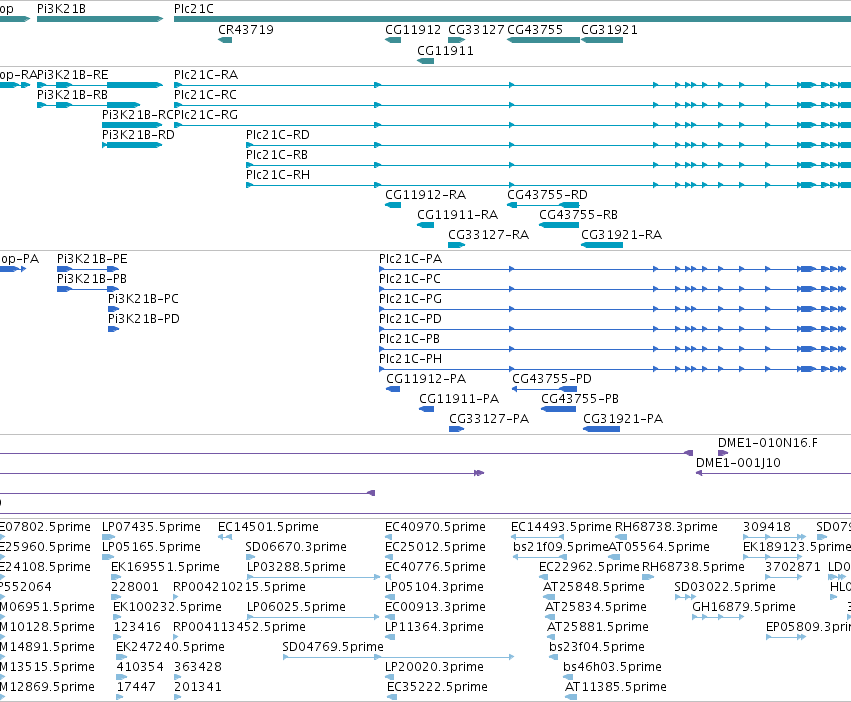The width and height of the screenshot is (851, 702).
Task: Click the Pi3K21B-PE protein label
Action: (x=92, y=258)
